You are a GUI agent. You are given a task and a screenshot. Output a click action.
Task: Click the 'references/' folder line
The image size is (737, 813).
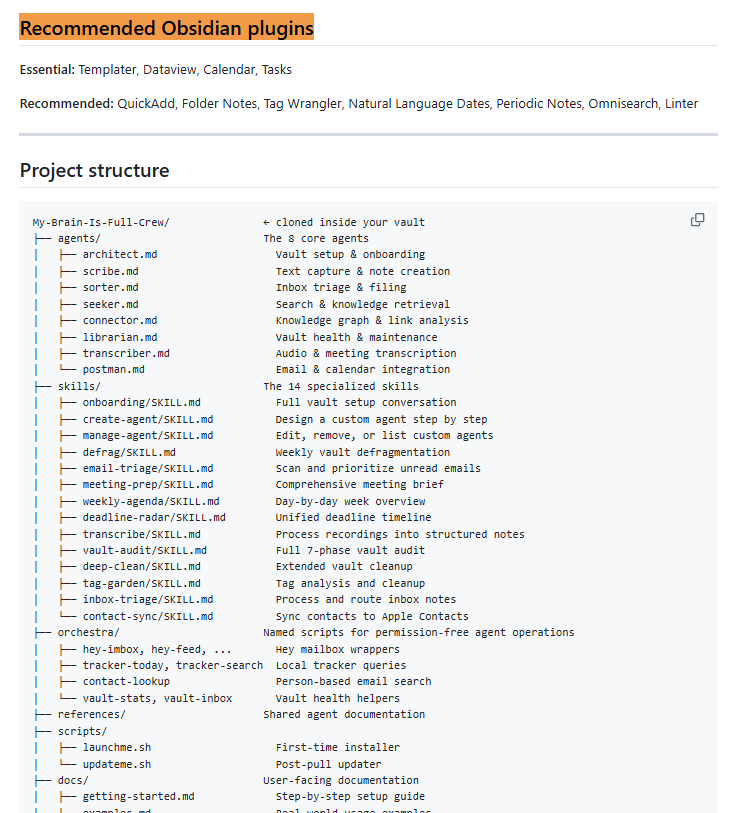pyautogui.click(x=91, y=714)
